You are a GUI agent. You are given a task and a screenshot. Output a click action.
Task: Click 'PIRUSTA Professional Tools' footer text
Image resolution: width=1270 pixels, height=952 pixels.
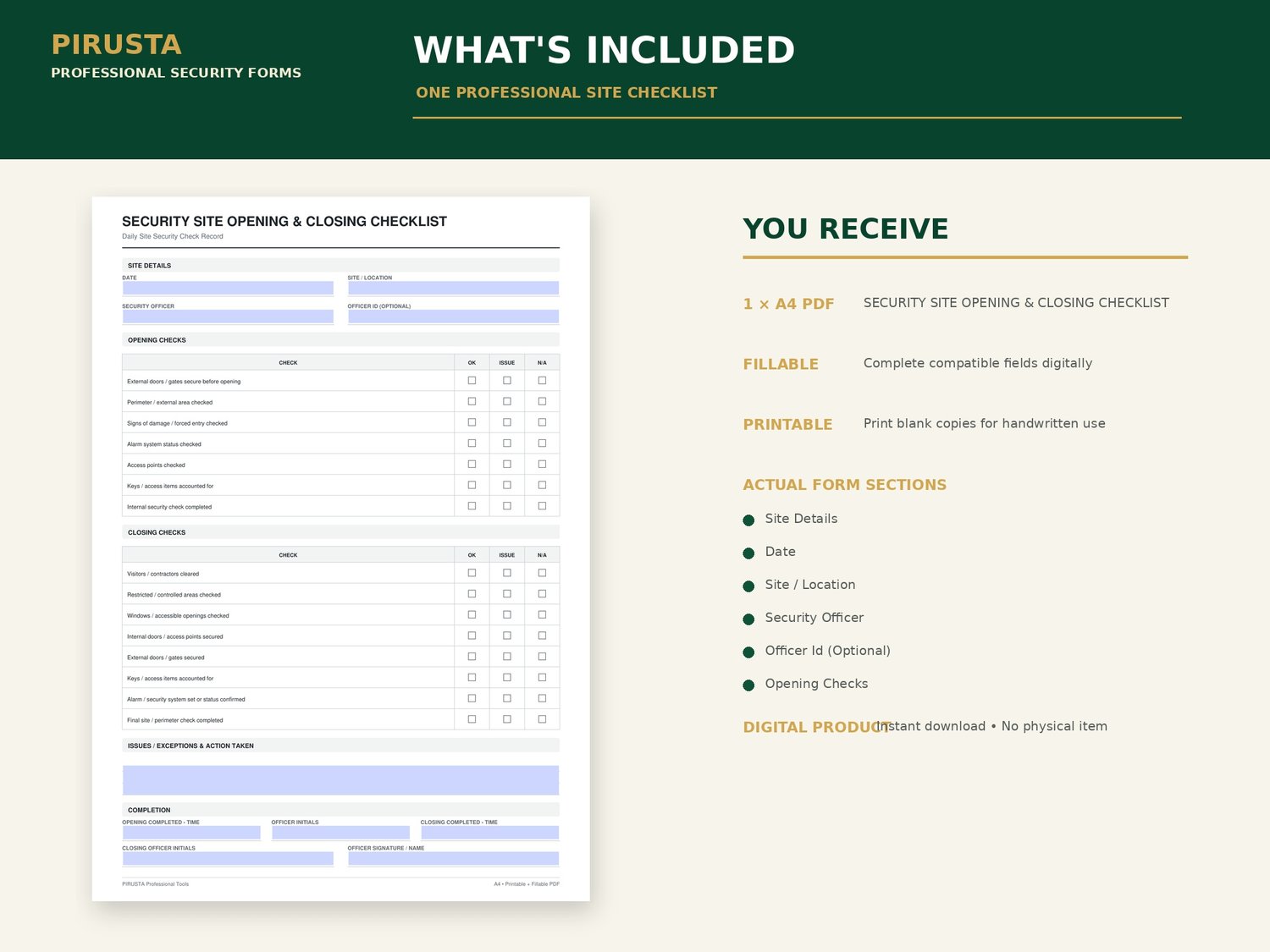point(156,883)
